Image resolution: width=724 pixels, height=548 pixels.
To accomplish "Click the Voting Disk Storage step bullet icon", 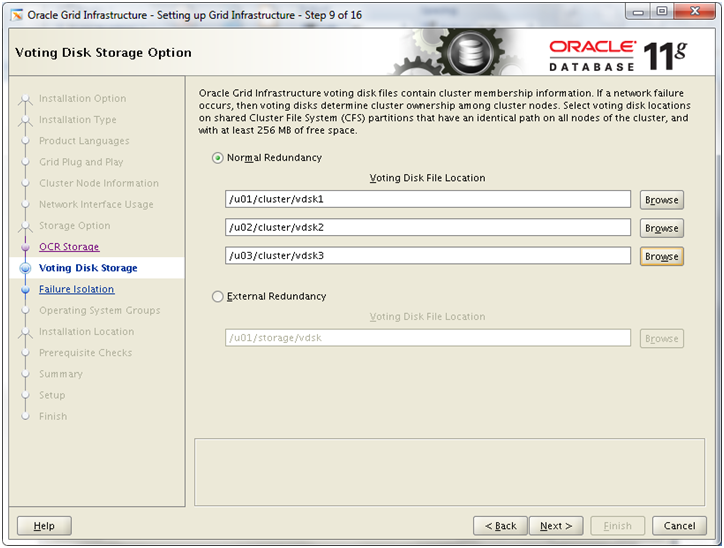I will point(25,268).
